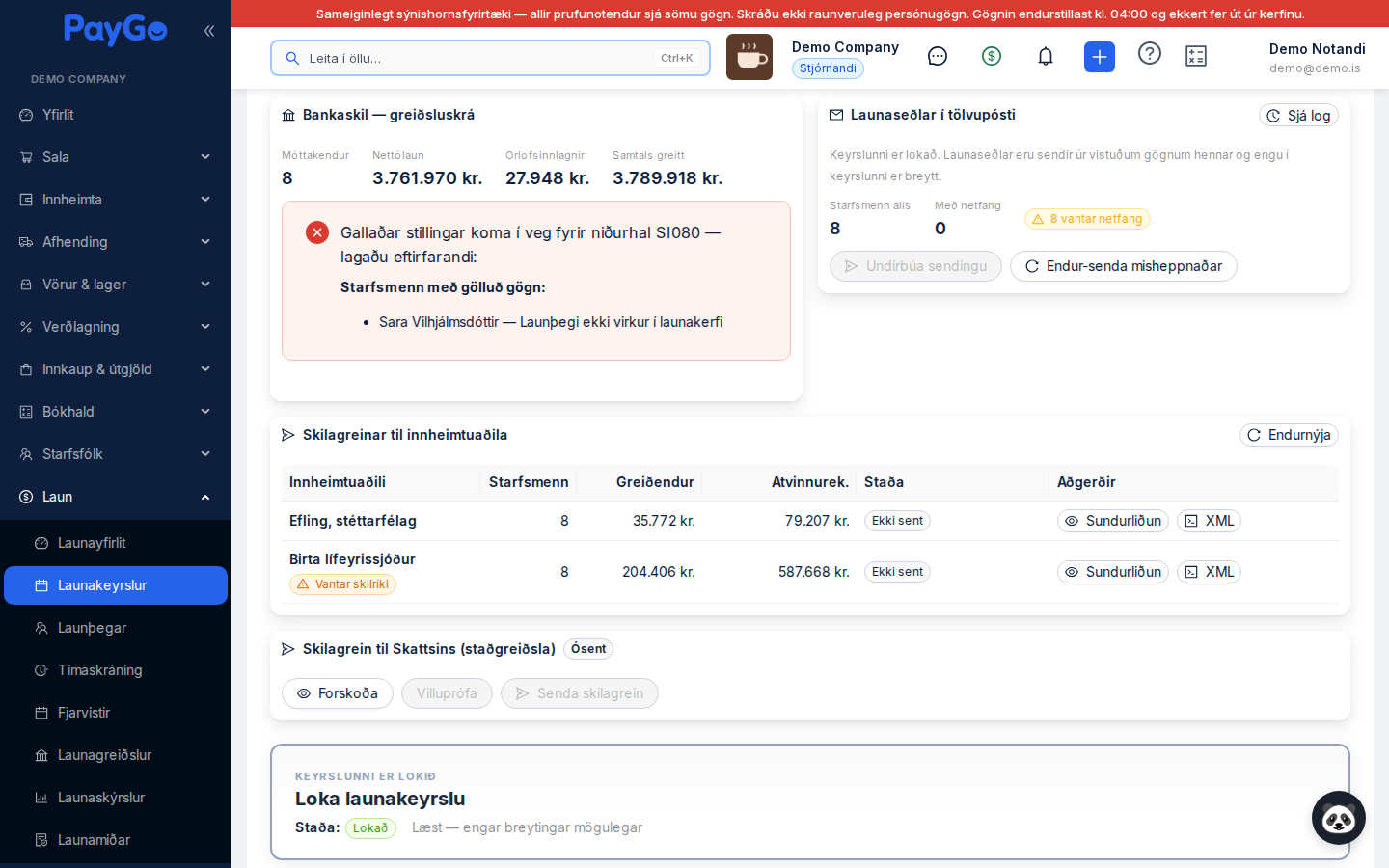Click Endurnýja refresh button

click(1289, 435)
